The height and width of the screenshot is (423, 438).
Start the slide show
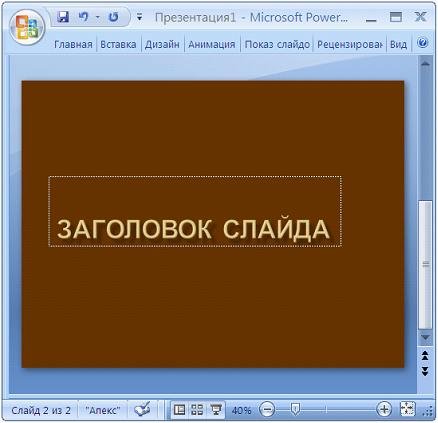point(215,409)
